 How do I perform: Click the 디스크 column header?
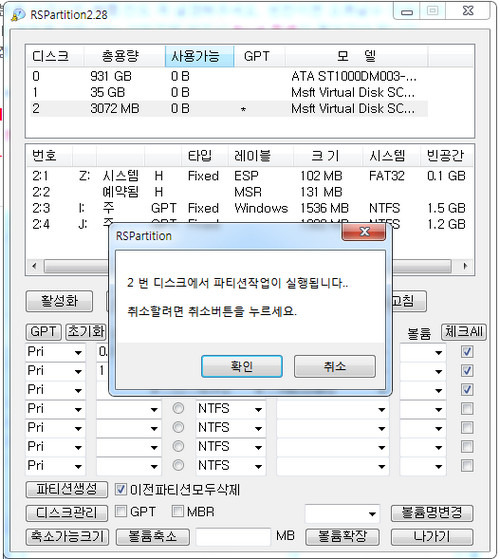pos(55,56)
